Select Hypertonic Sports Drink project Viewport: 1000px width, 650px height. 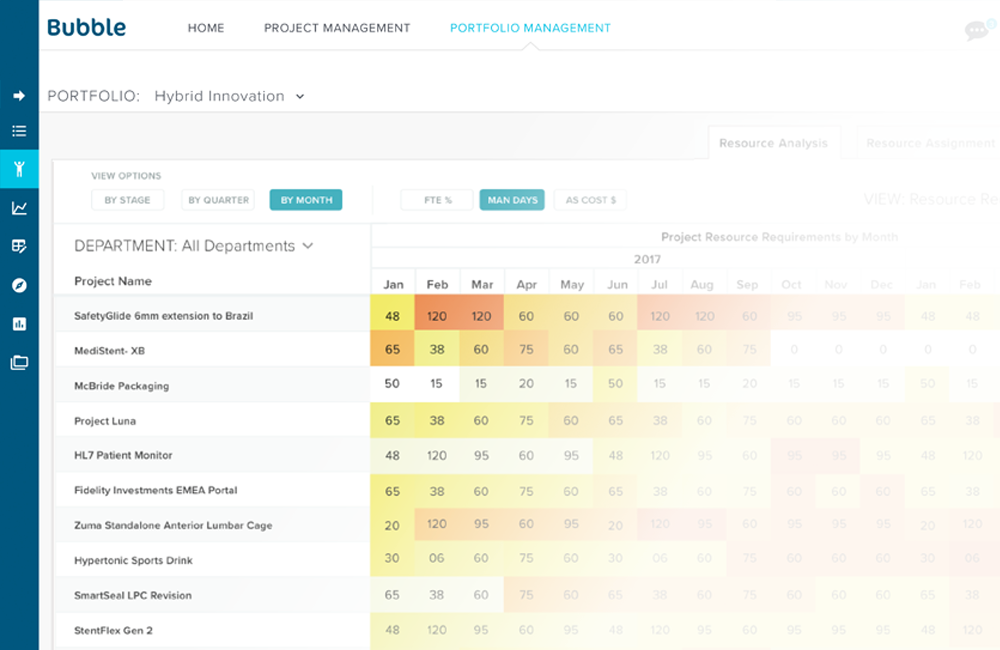pyautogui.click(x=133, y=561)
